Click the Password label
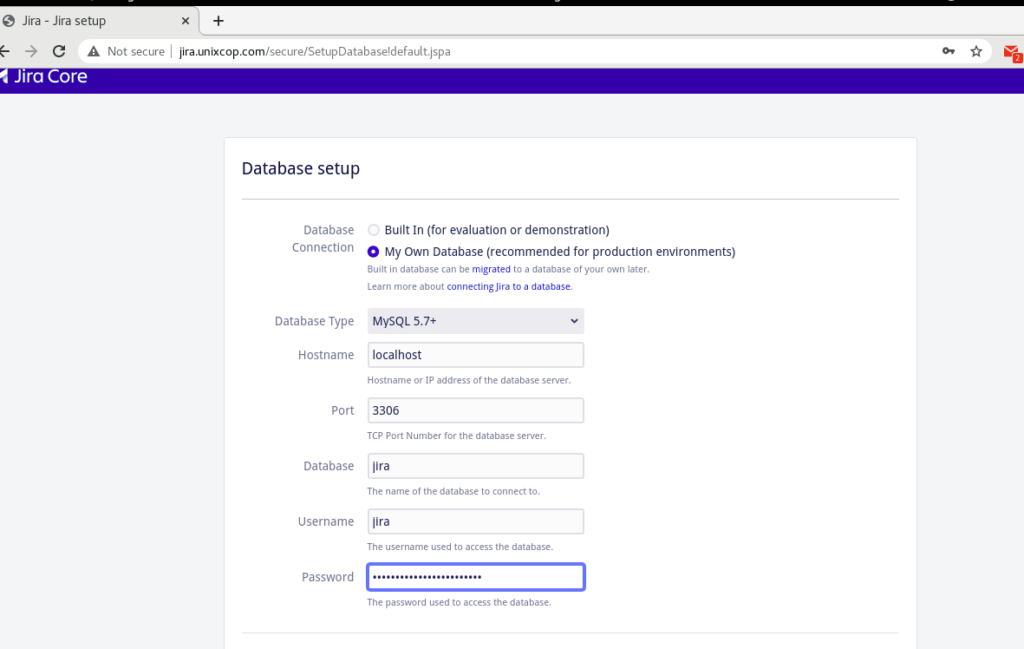Image resolution: width=1024 pixels, height=649 pixels. click(x=327, y=577)
